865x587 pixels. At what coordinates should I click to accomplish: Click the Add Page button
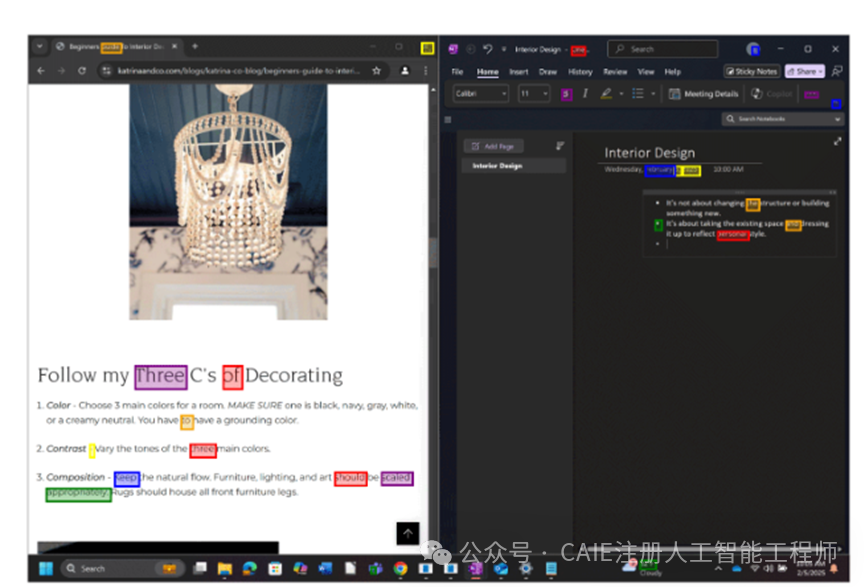click(x=493, y=146)
